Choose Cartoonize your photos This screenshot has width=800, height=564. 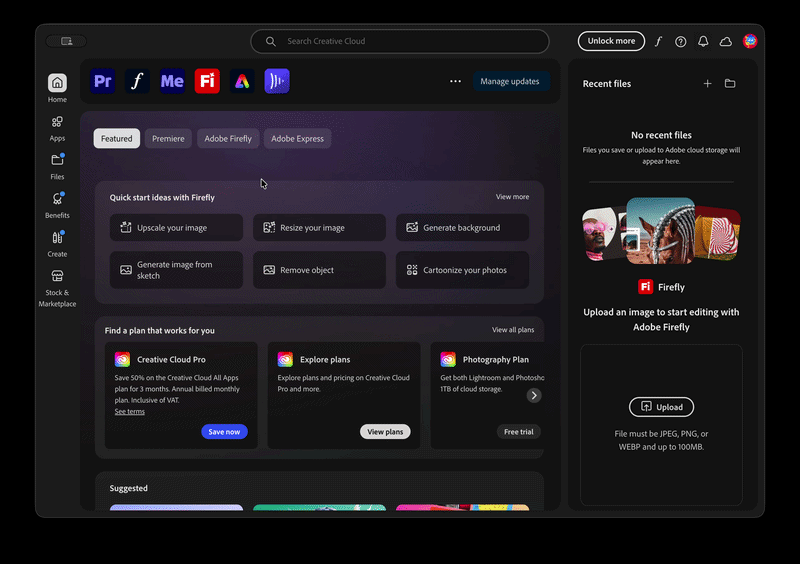(462, 270)
